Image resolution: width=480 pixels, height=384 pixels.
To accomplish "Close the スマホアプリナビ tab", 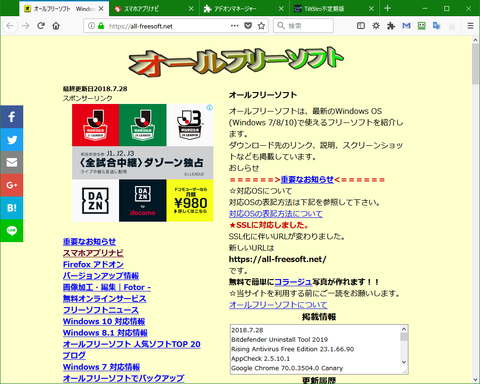I will point(191,9).
